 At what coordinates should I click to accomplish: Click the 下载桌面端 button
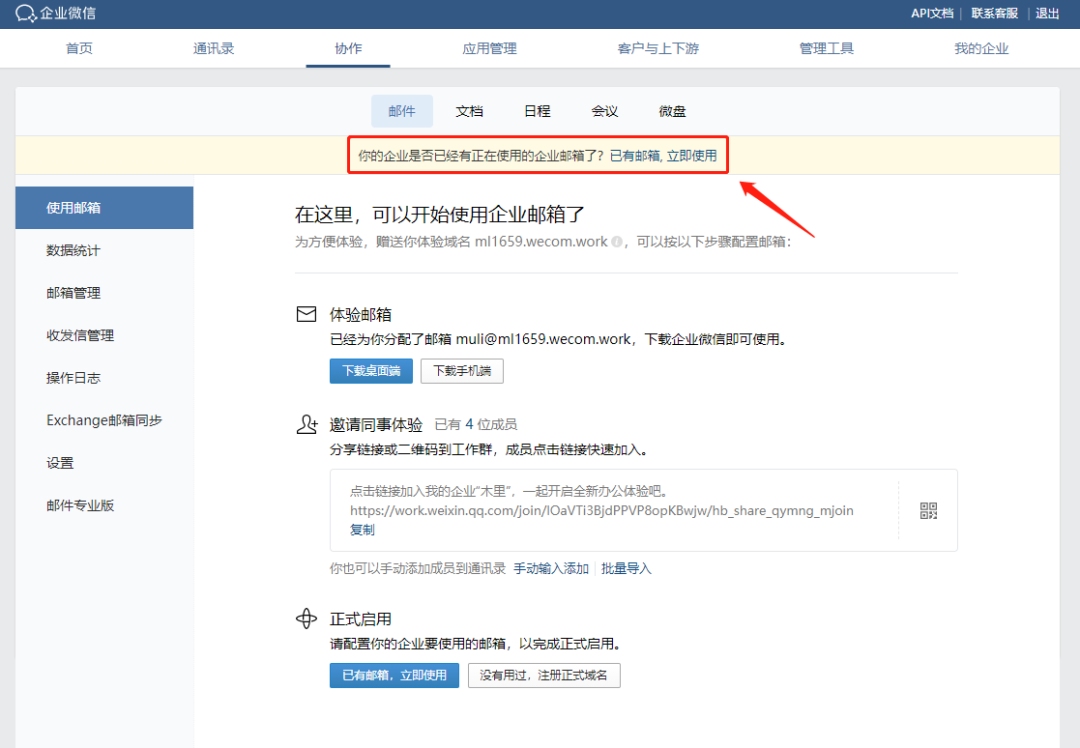(x=371, y=371)
